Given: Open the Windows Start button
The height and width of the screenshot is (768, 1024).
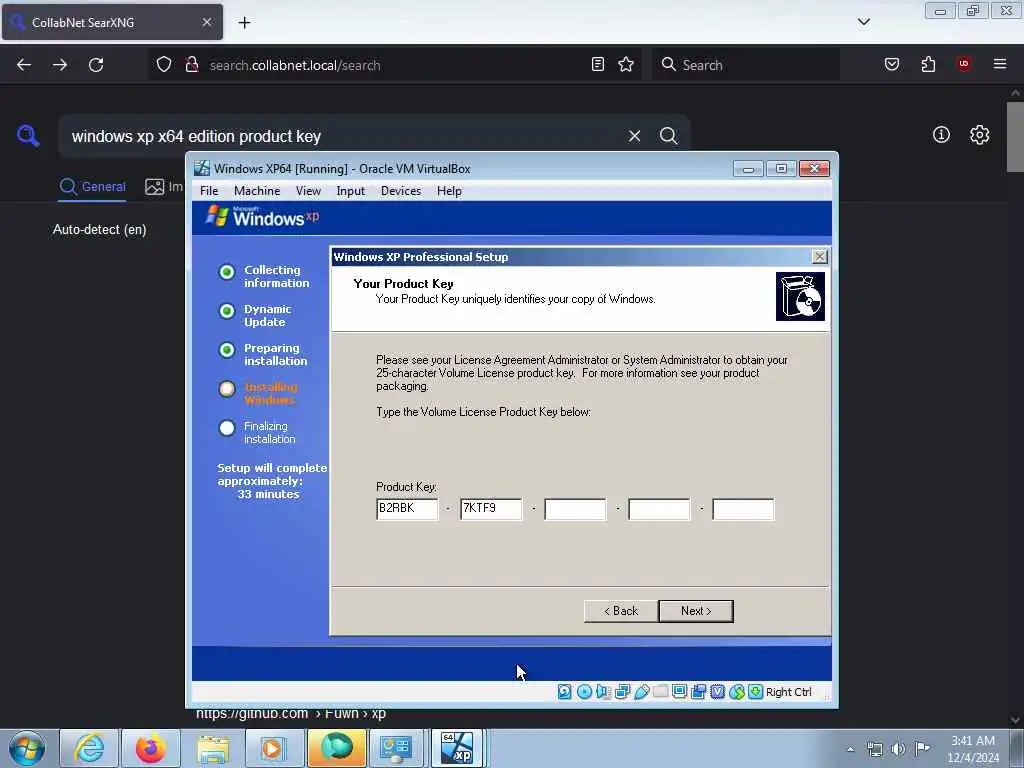Looking at the screenshot, I should [27, 748].
